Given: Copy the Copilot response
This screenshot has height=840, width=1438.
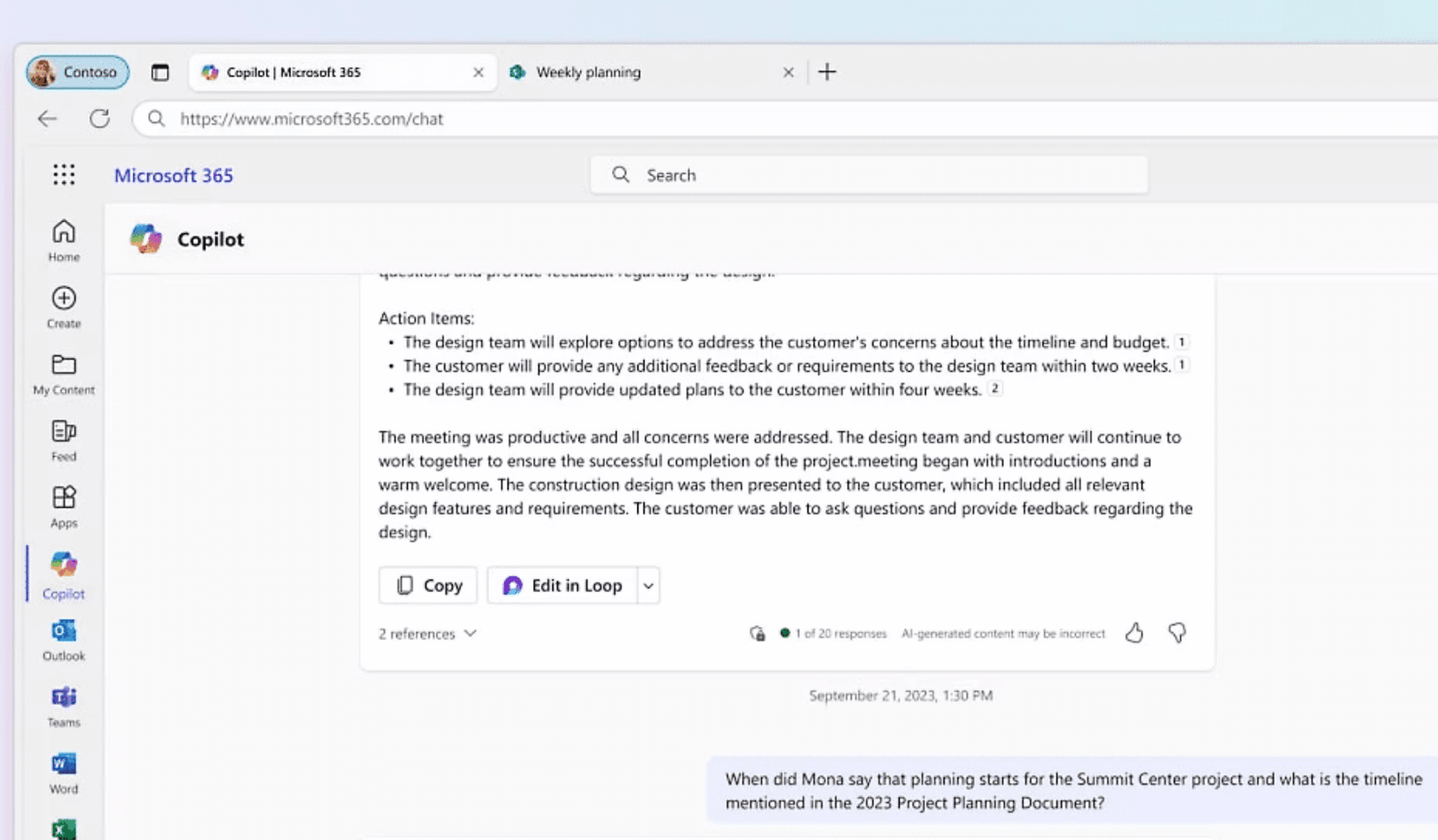Looking at the screenshot, I should point(429,586).
